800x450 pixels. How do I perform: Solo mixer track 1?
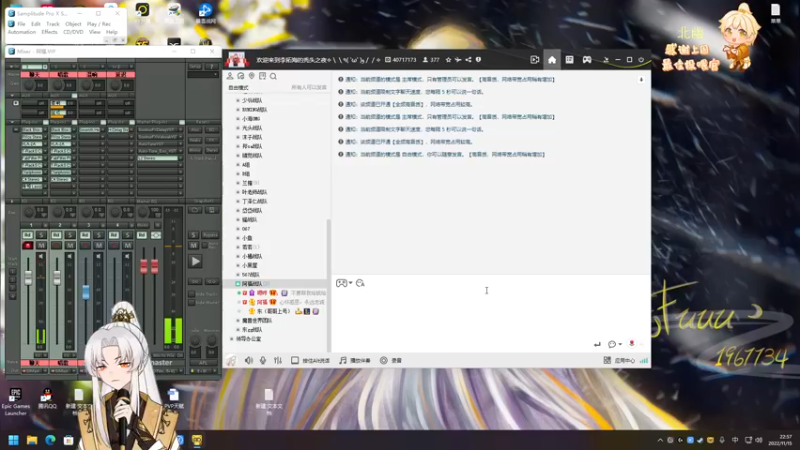pos(41,235)
